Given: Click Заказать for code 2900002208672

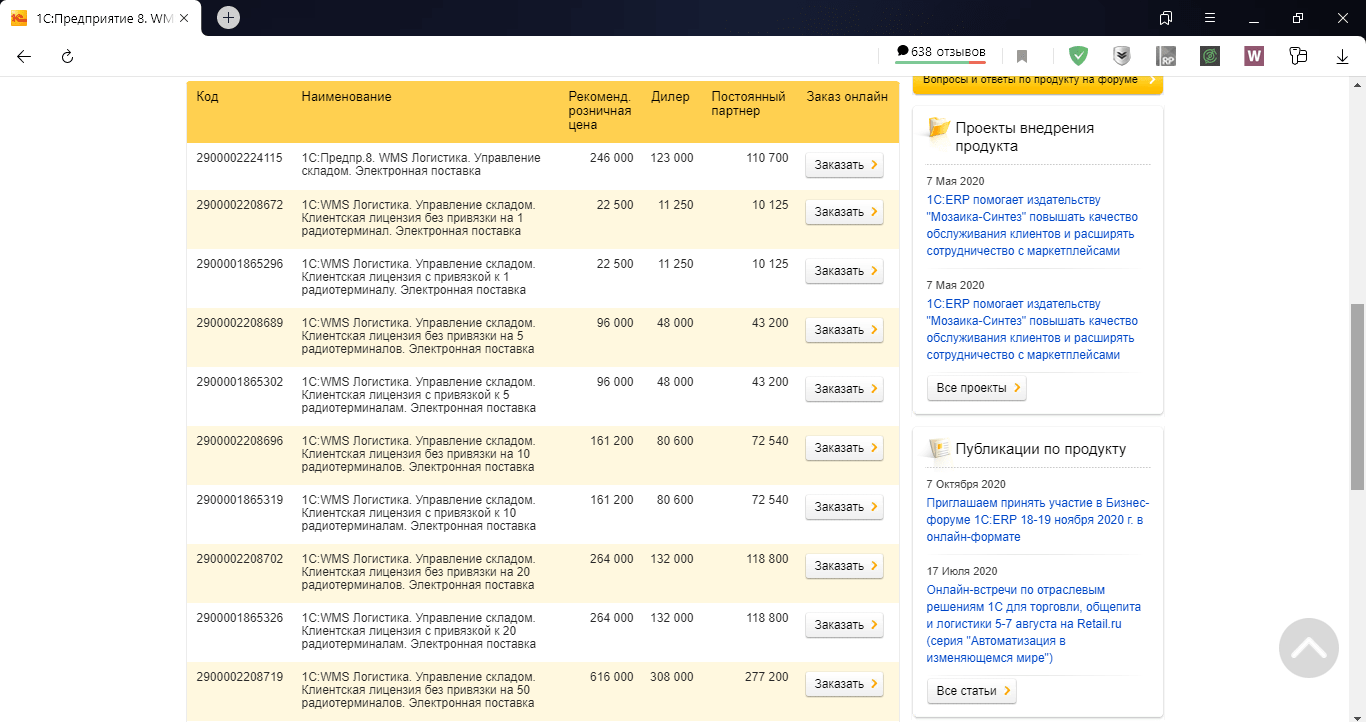Looking at the screenshot, I should [844, 212].
